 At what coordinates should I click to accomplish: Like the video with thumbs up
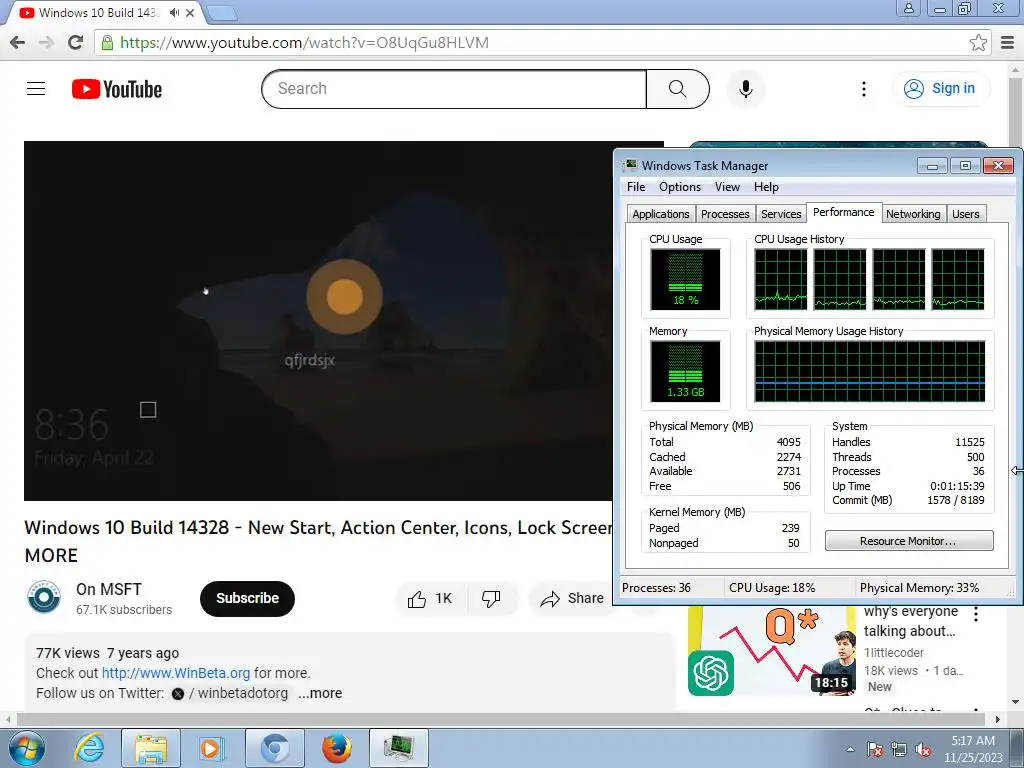(431, 598)
